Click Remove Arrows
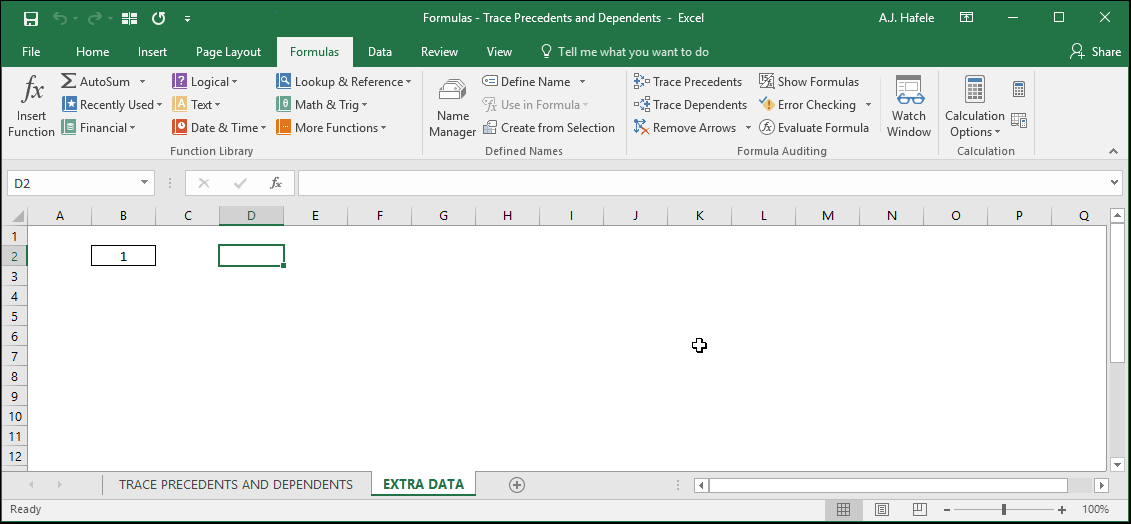This screenshot has height=524, width=1131. (x=685, y=128)
